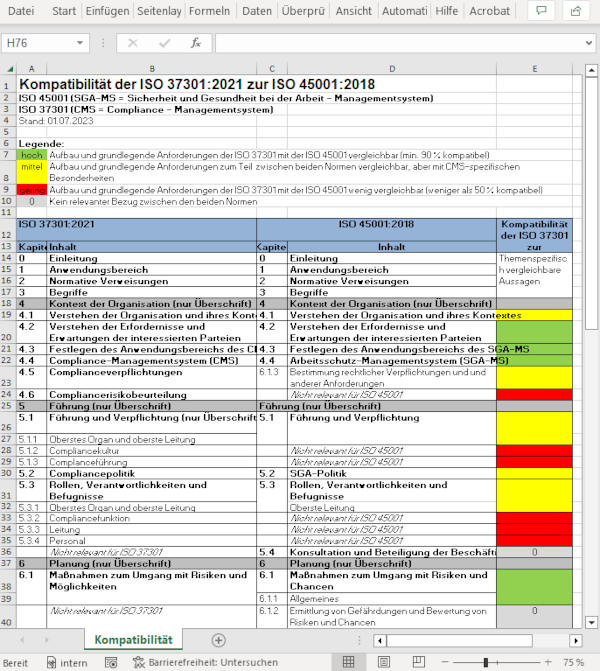
Task: Click the Share icon in the ribbon
Action: (577, 11)
